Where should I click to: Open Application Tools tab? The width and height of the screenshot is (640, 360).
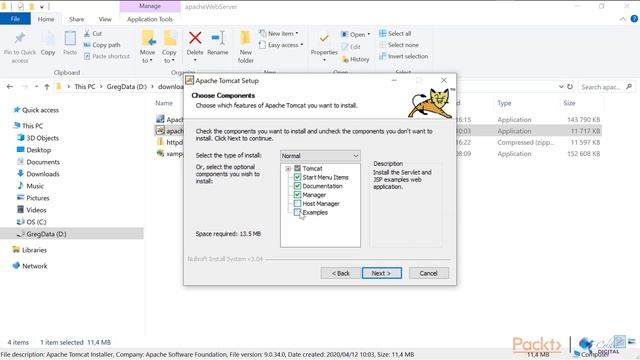point(150,19)
